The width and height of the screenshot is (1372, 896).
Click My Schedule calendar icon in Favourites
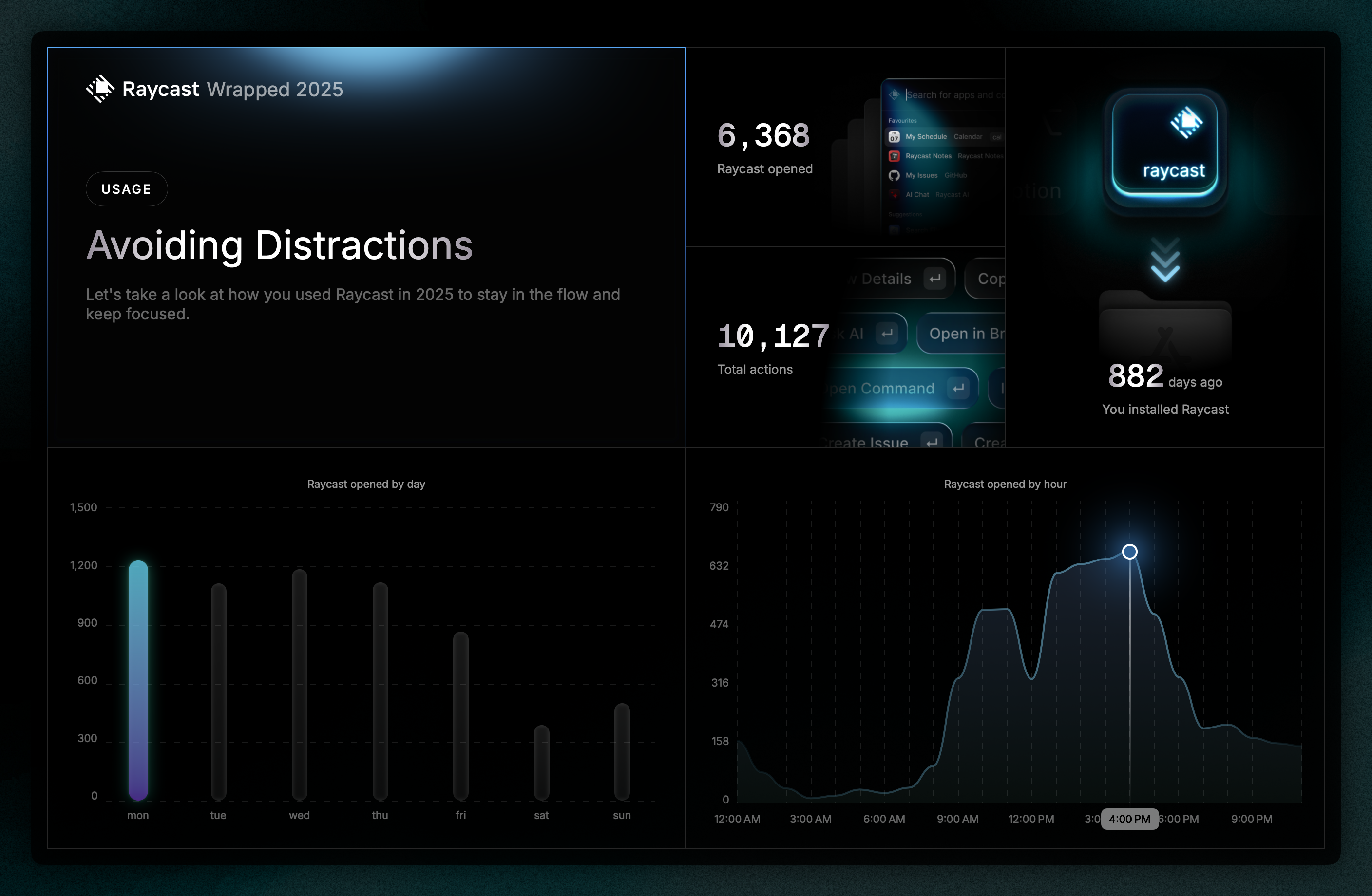[x=894, y=137]
